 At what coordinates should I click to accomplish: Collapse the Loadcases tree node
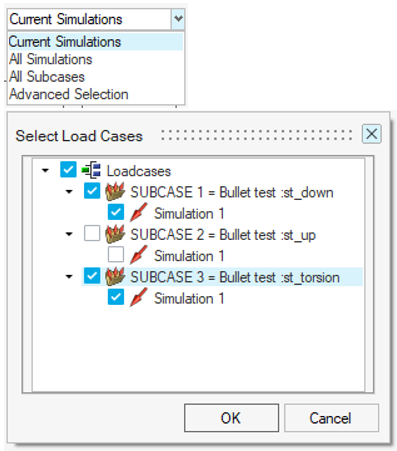(x=45, y=171)
